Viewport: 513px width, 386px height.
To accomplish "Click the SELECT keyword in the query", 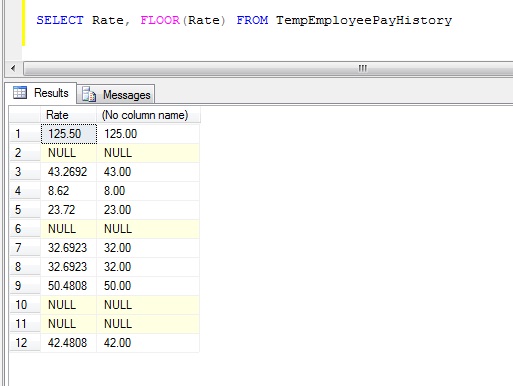I will (60, 20).
